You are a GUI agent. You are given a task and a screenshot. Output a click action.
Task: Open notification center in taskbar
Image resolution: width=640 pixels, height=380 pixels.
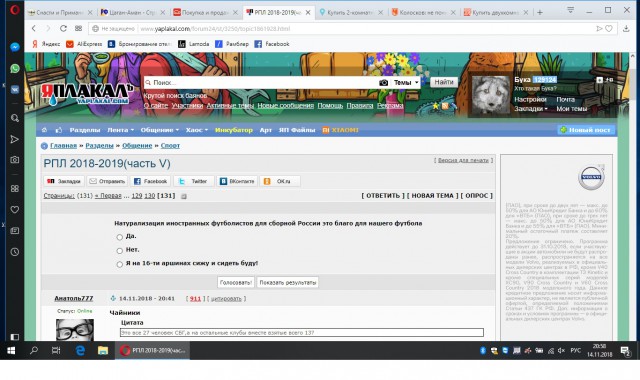coord(625,350)
